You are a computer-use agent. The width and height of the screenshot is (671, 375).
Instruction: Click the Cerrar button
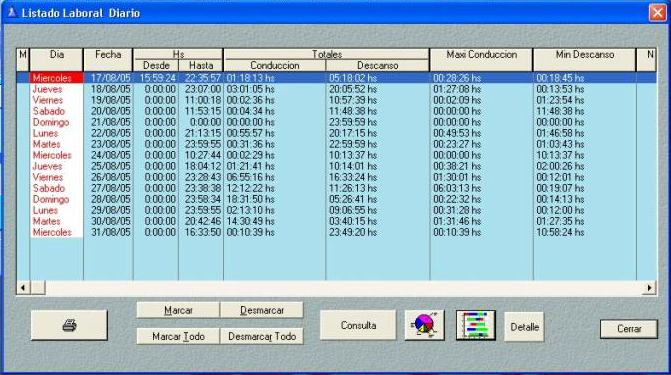coord(629,329)
